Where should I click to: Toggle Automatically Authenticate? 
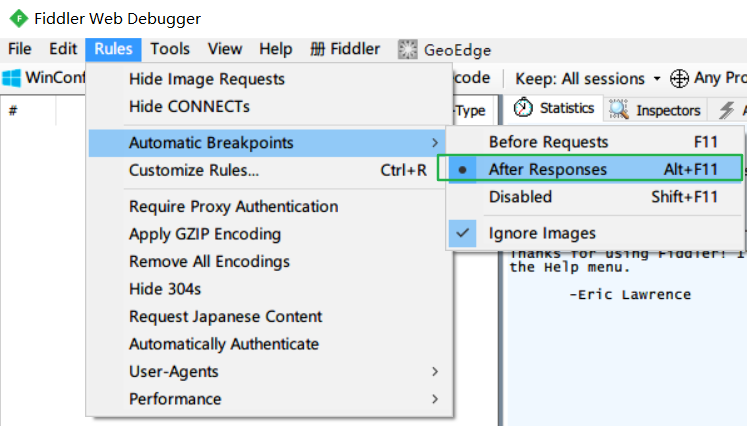(269, 344)
